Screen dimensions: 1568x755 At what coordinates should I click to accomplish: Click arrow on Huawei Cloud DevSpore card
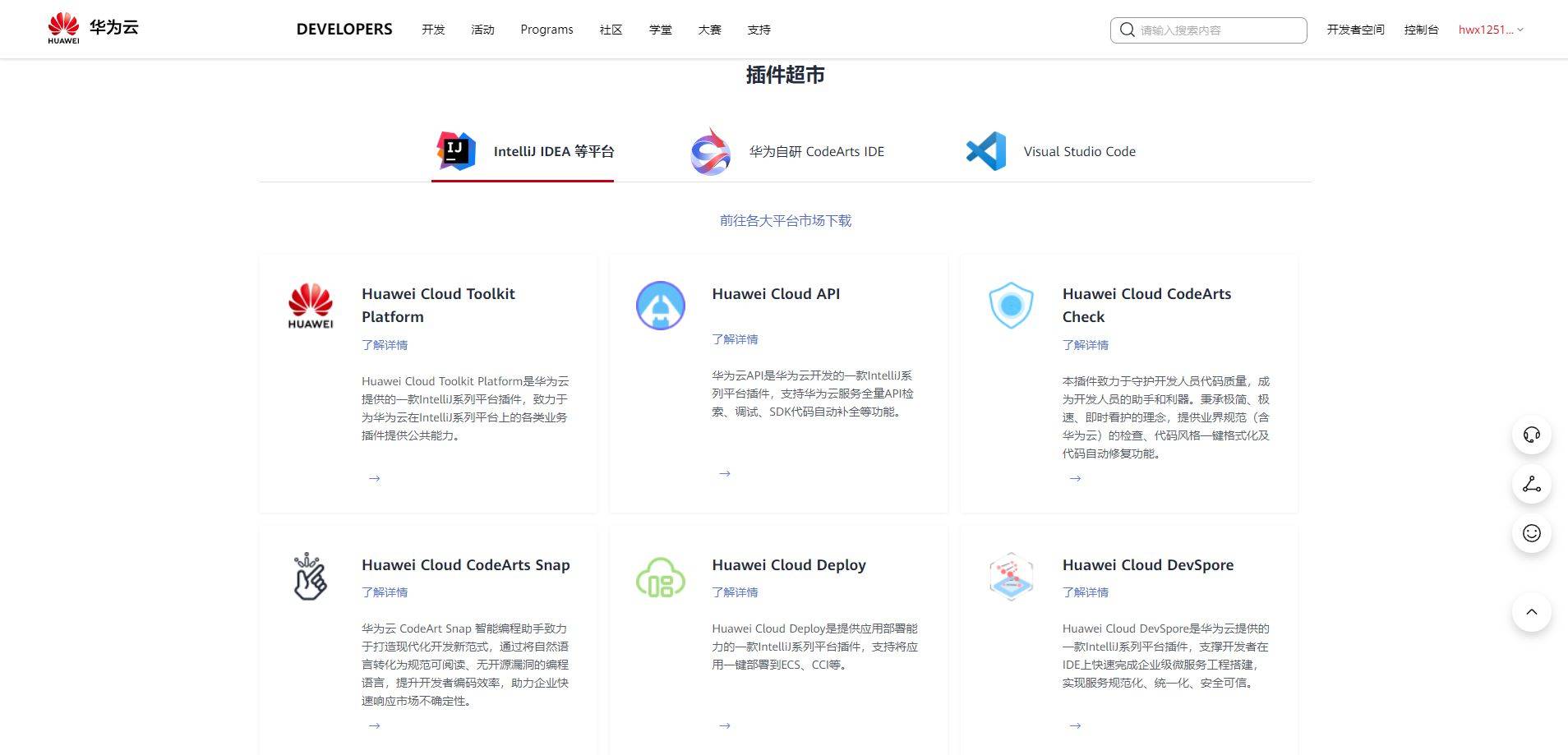(x=1076, y=725)
